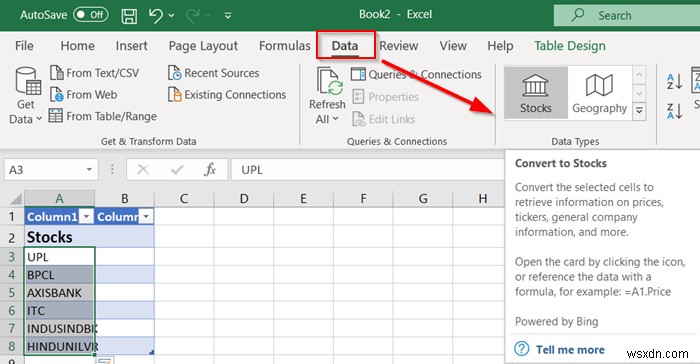Select the Data ribbon tab
This screenshot has height=364, width=700.
point(345,46)
